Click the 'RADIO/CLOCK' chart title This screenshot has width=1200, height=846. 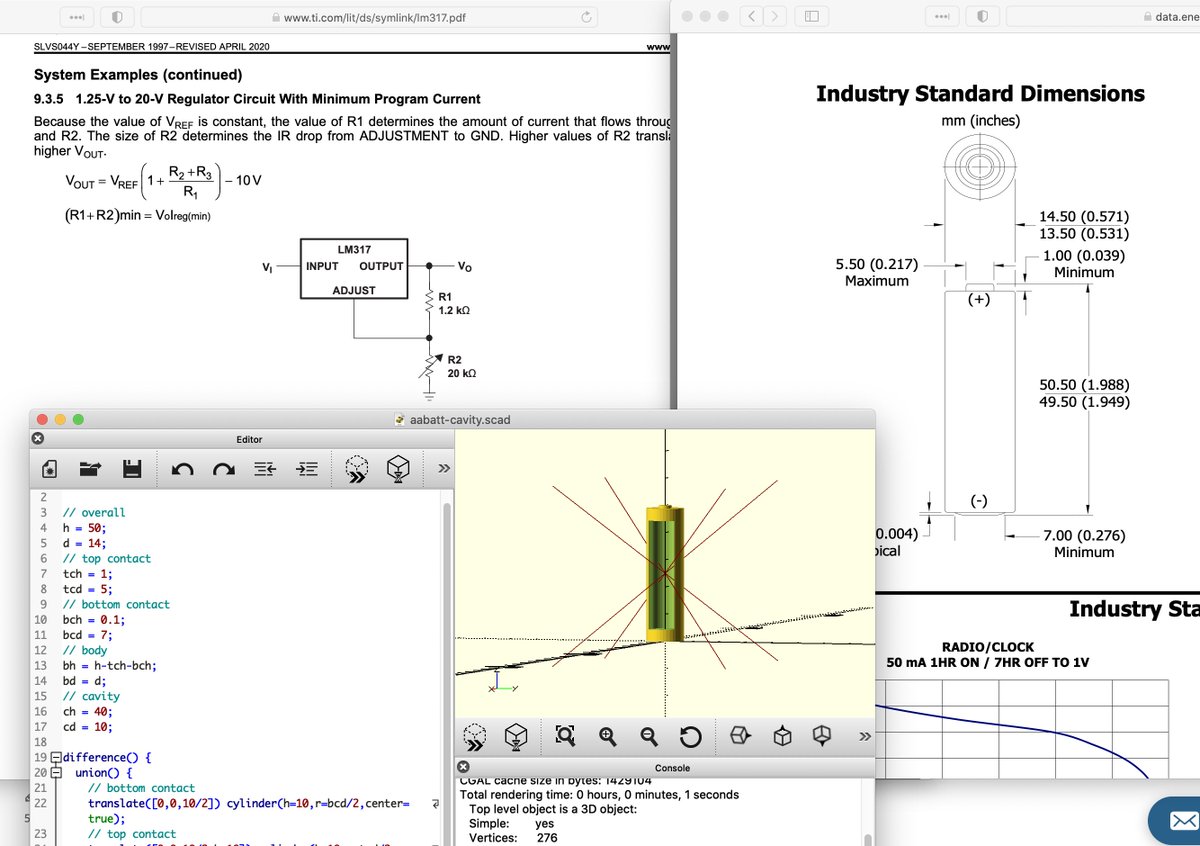coord(988,647)
